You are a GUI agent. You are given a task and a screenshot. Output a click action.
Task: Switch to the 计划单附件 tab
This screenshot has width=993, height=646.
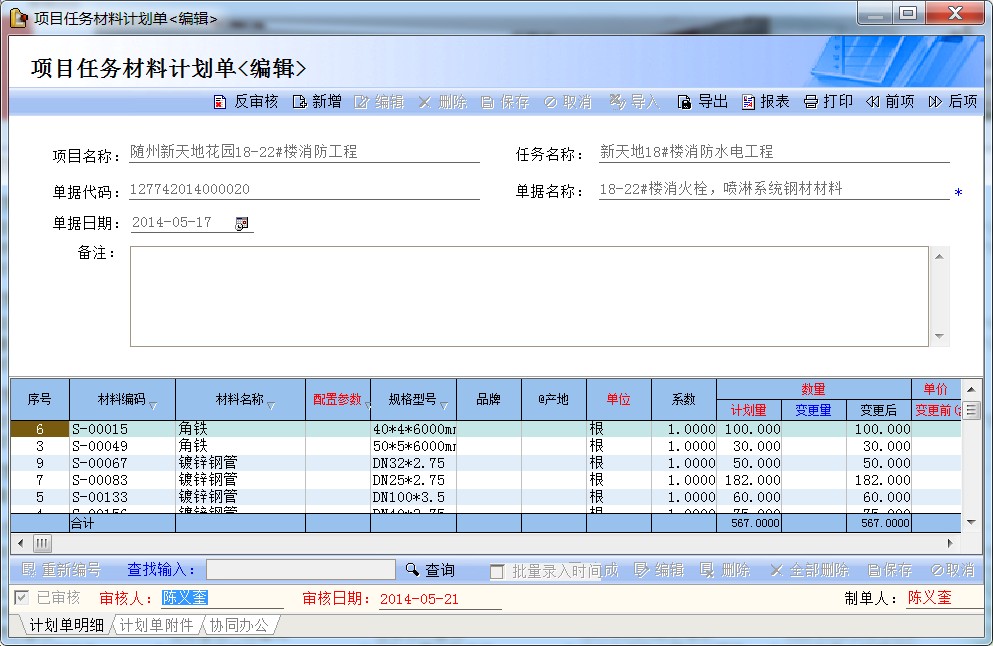point(156,626)
